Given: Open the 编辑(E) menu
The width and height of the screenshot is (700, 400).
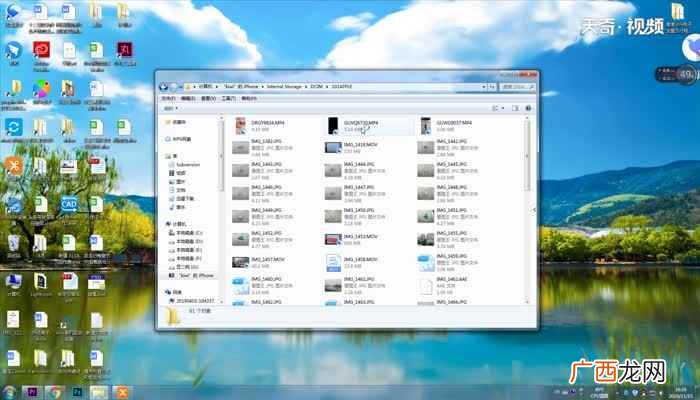Looking at the screenshot, I should click(188, 98).
